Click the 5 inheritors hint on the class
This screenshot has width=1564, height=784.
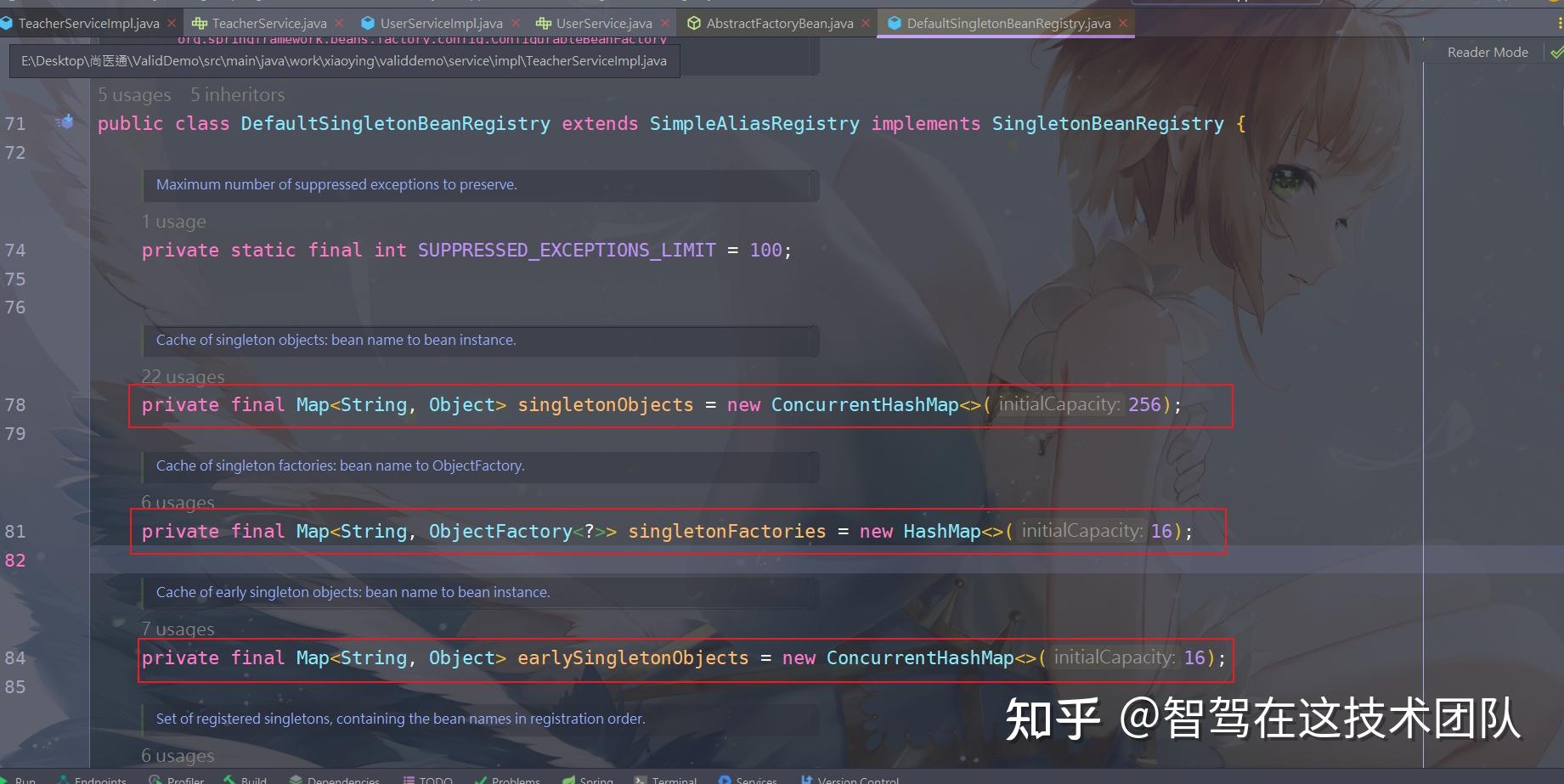(237, 94)
